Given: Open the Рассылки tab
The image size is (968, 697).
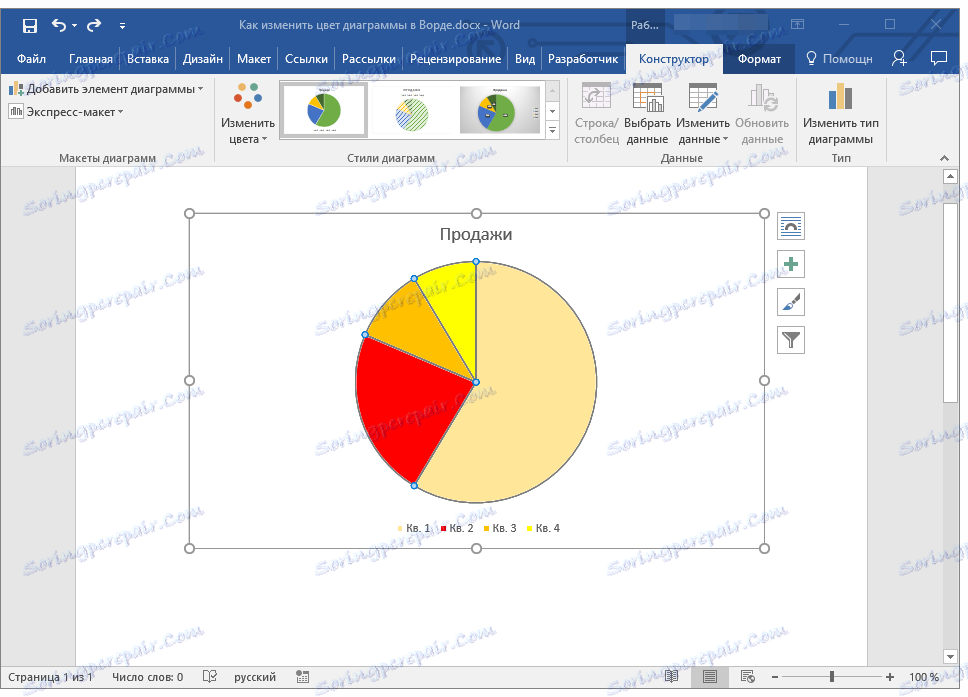Looking at the screenshot, I should (x=369, y=59).
